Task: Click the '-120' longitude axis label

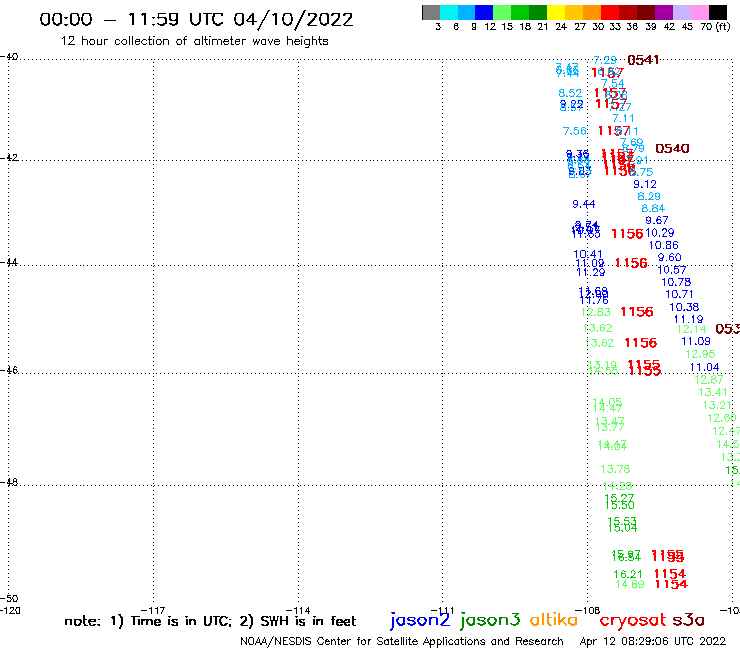Action: 10,611
